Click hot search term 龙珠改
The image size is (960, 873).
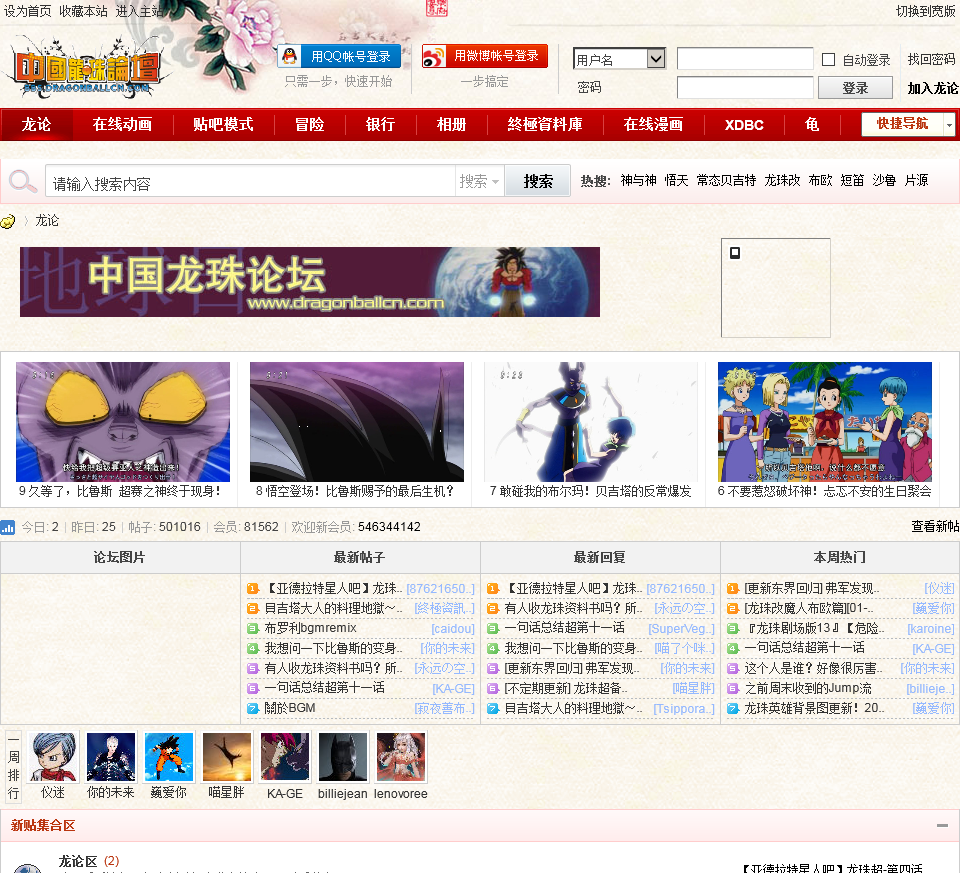coord(782,181)
